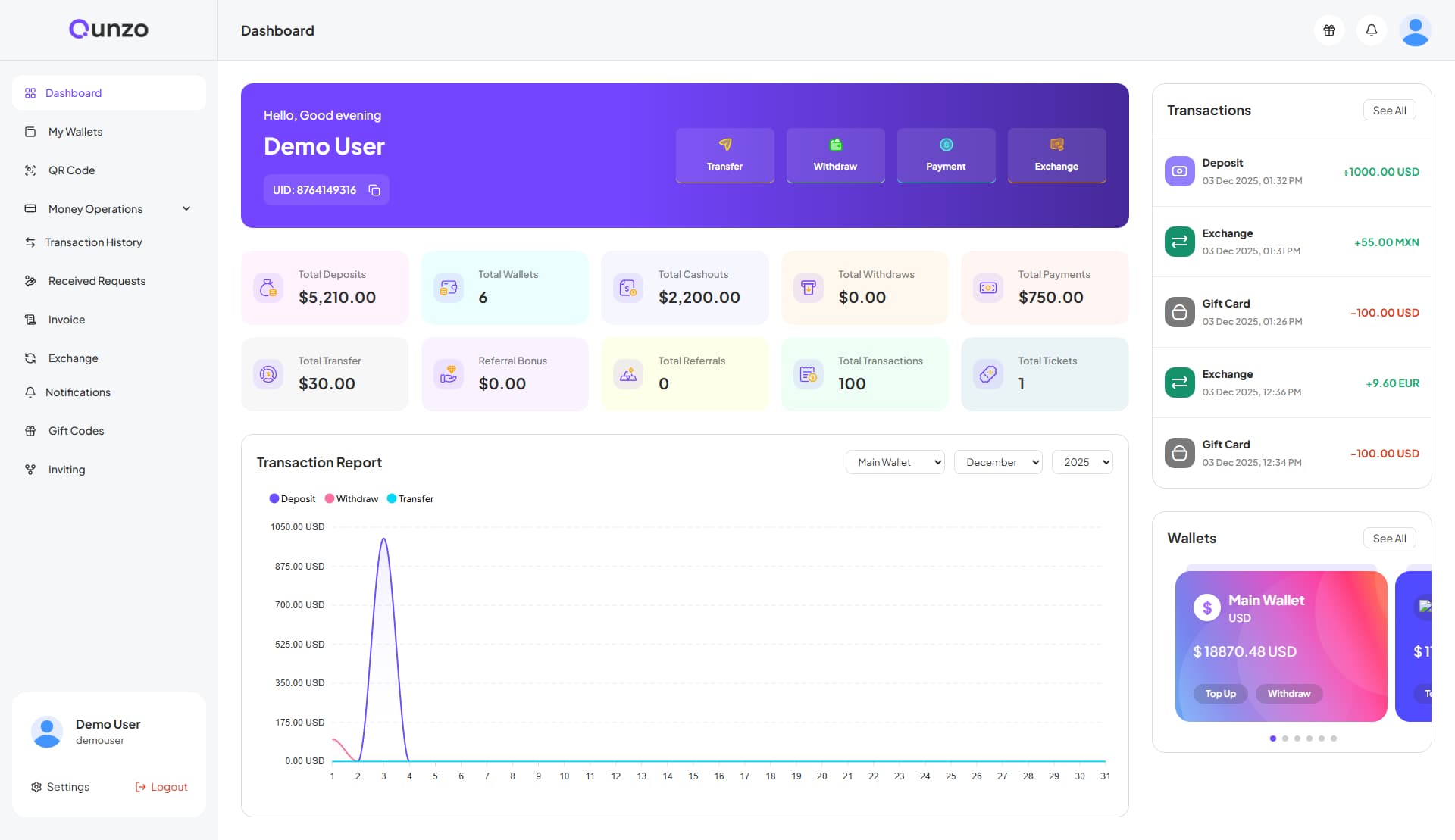Copy the UID with the copy icon

374,190
